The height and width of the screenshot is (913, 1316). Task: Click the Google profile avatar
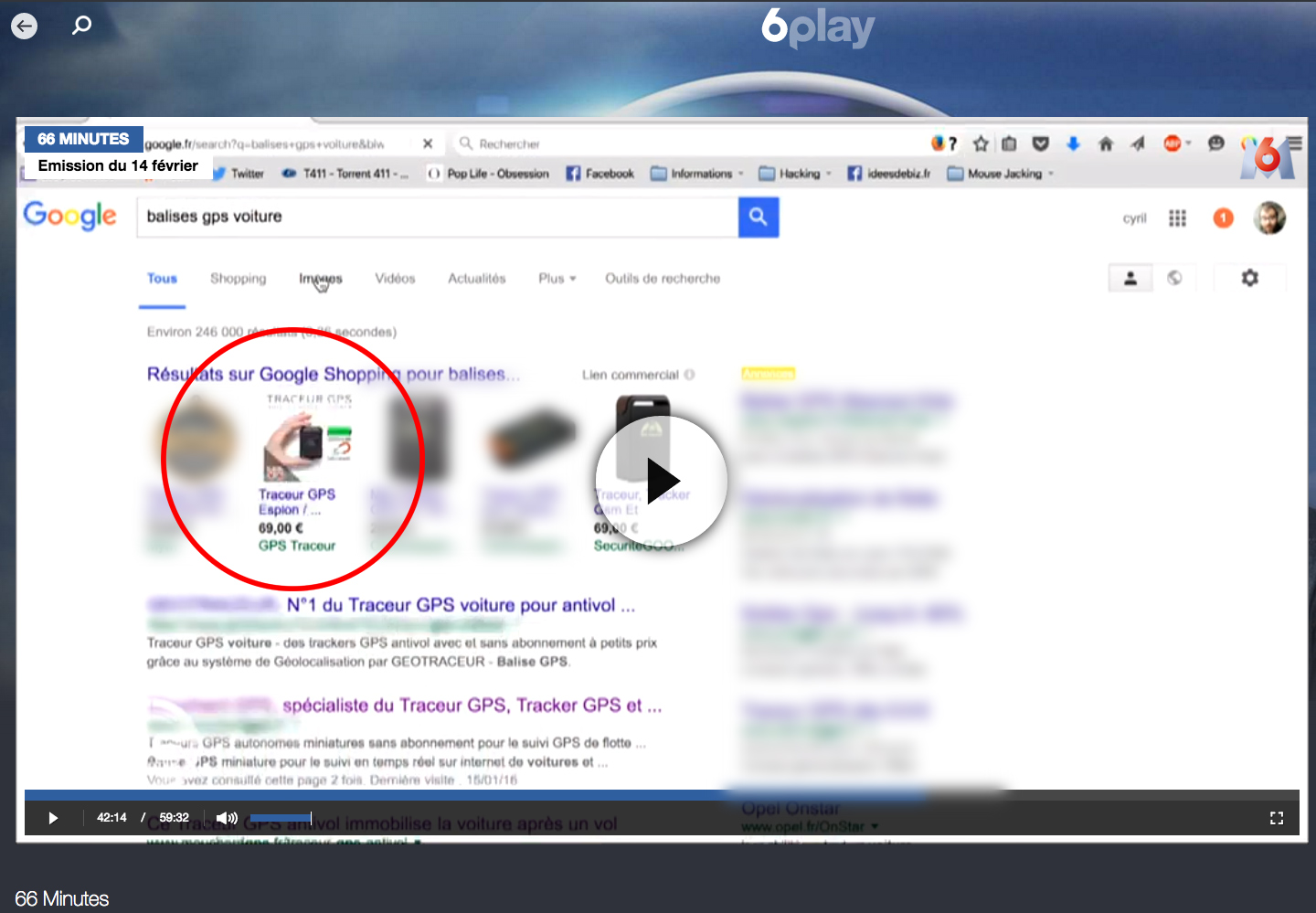tap(1268, 218)
